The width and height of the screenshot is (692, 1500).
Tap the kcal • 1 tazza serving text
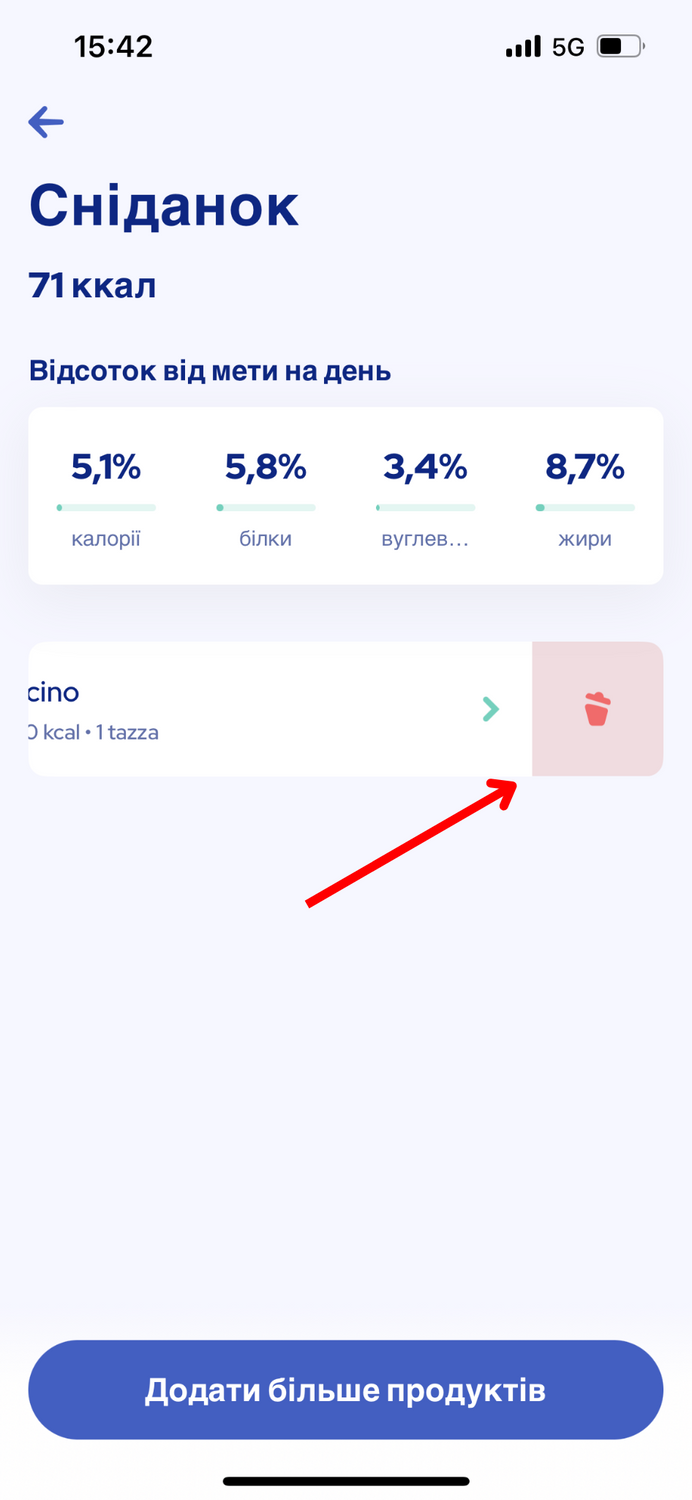pyautogui.click(x=94, y=732)
